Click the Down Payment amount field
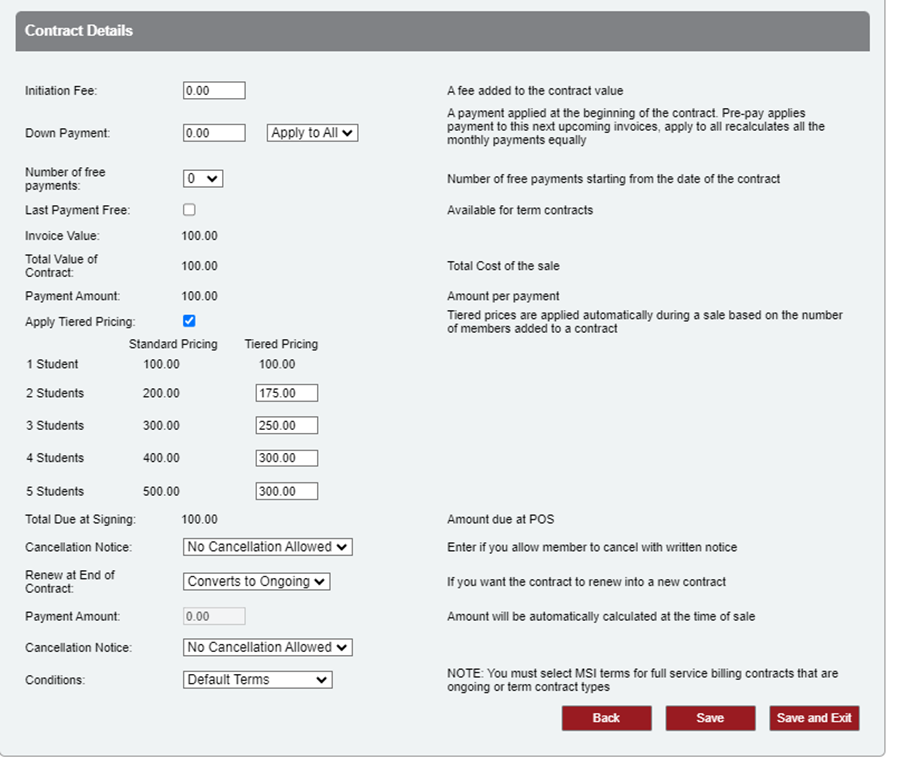 (214, 133)
